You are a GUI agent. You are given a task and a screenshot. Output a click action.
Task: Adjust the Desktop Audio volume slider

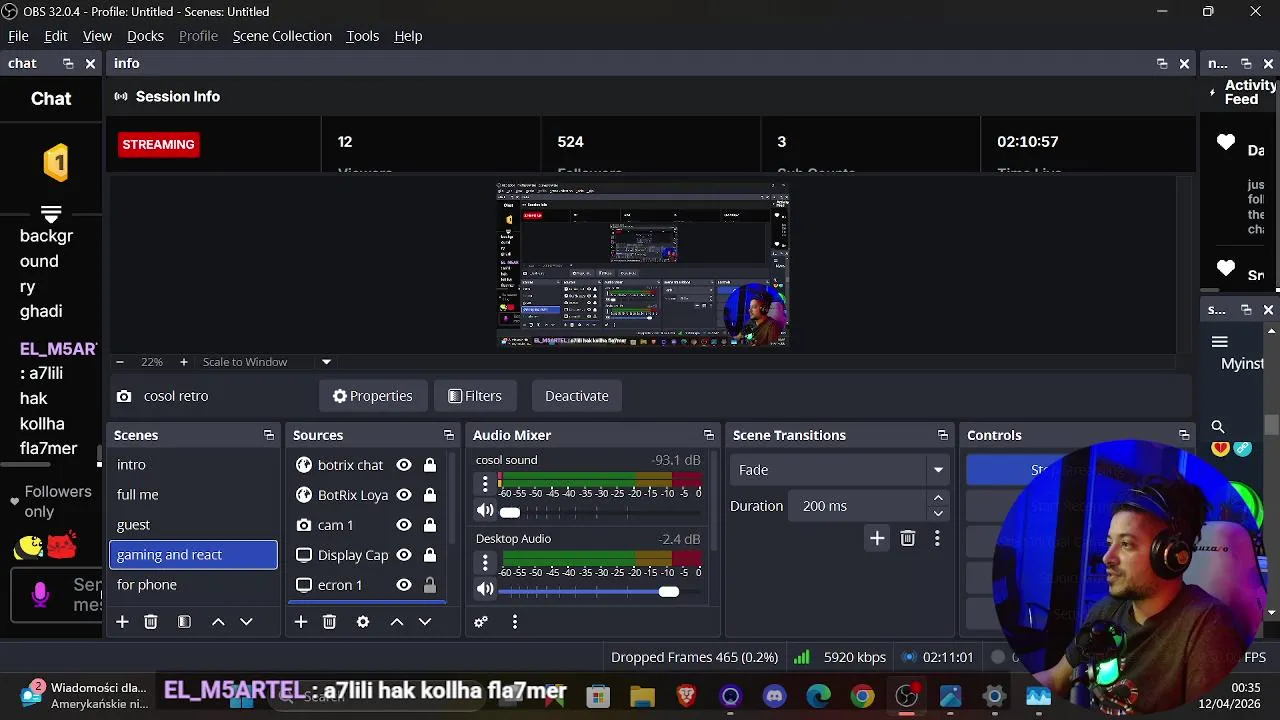click(669, 592)
